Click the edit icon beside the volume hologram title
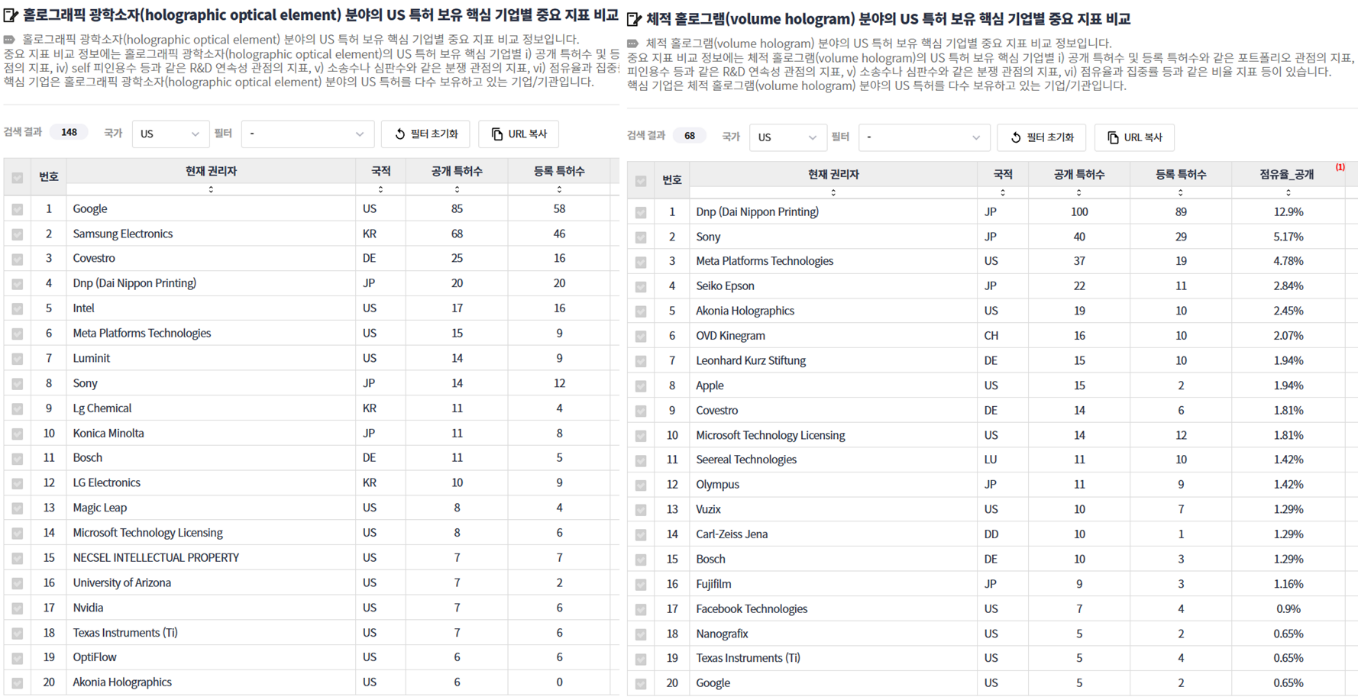The image size is (1358, 700). click(634, 19)
